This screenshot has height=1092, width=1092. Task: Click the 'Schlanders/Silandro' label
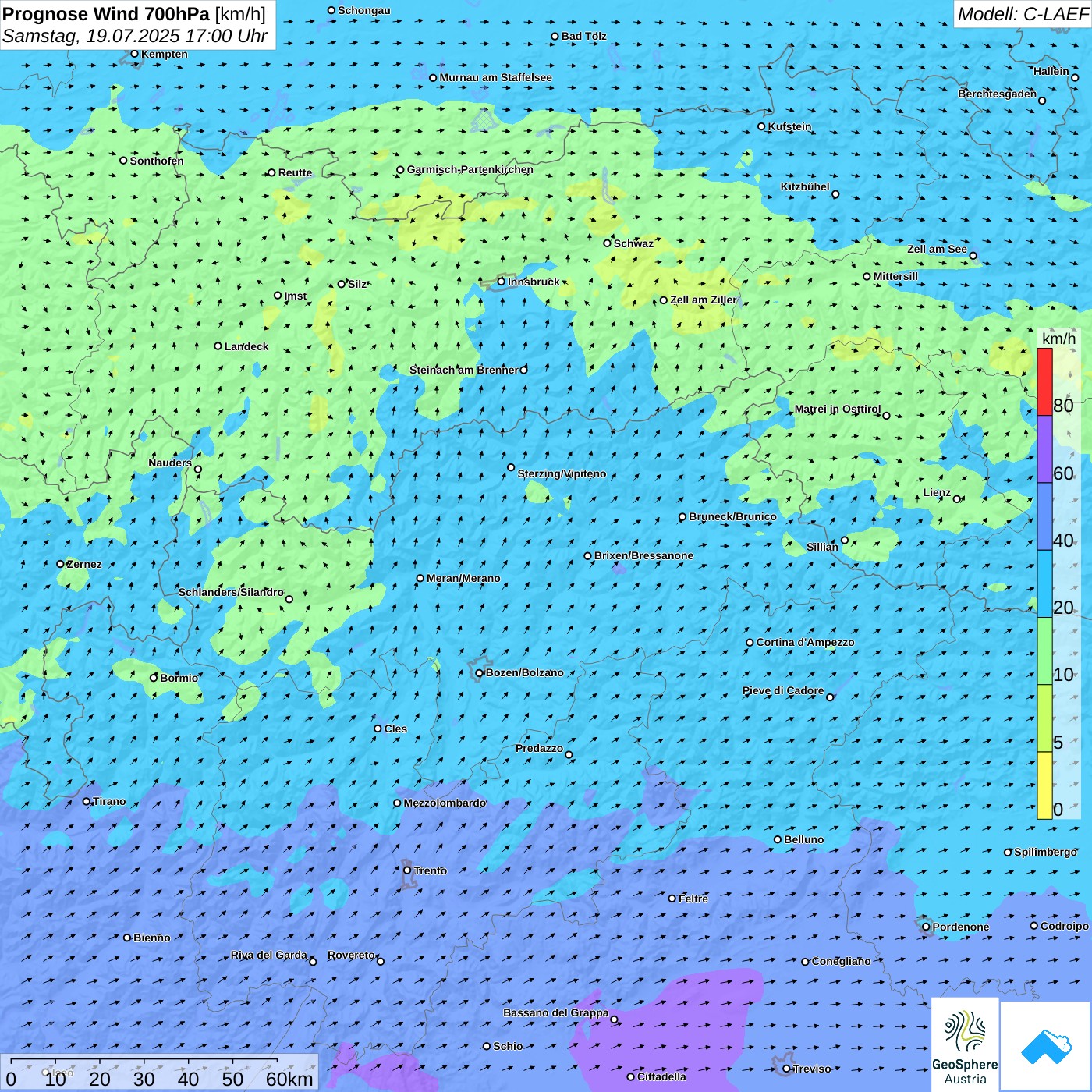coord(231,592)
